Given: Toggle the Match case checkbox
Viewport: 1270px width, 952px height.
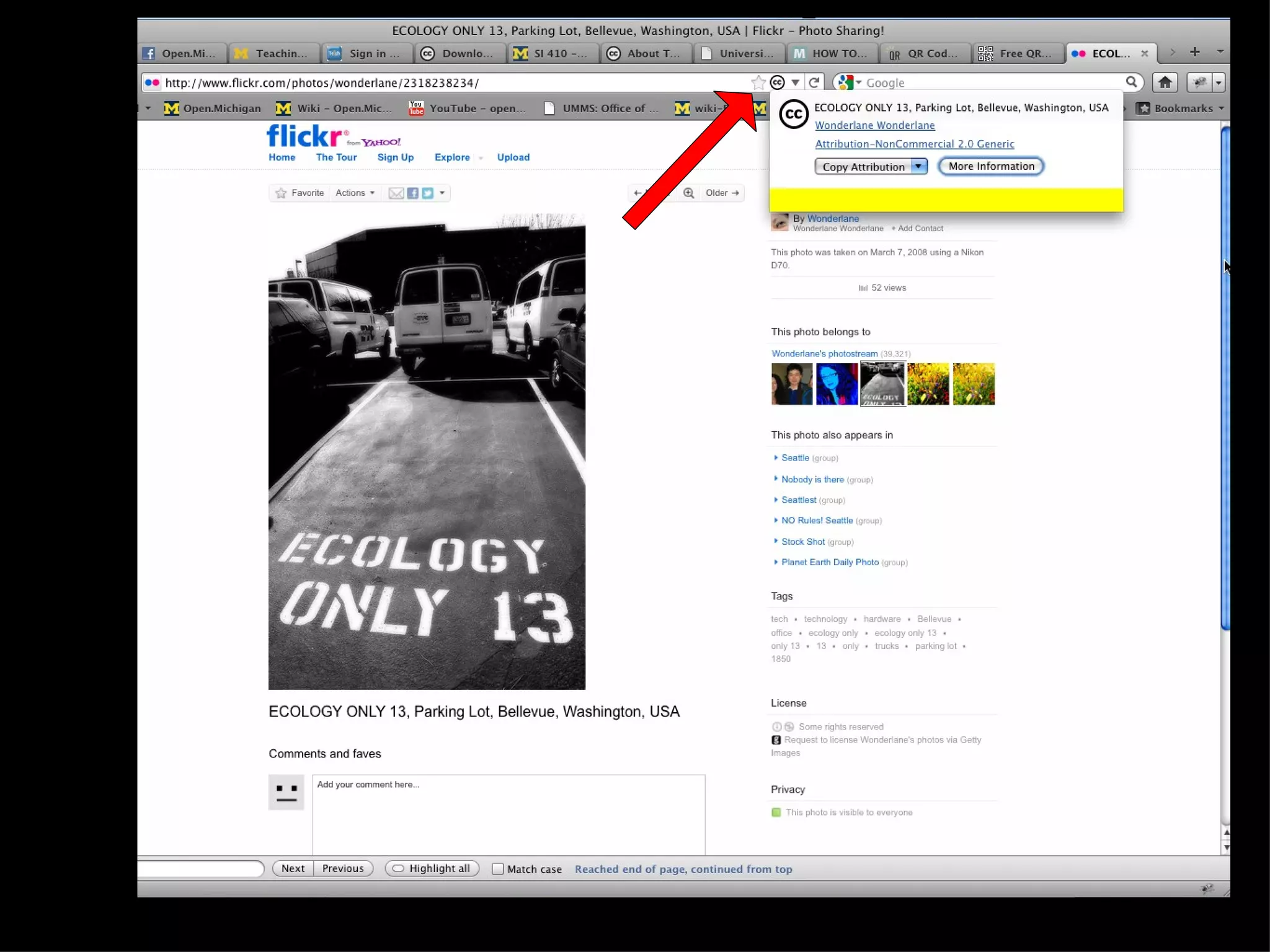Looking at the screenshot, I should pyautogui.click(x=497, y=869).
